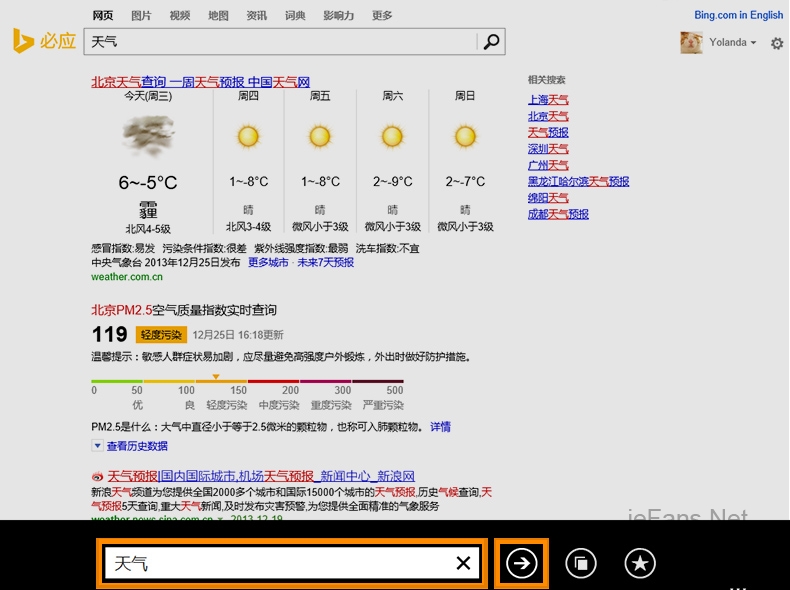
Task: Click the 周日 sun icon
Action: (x=465, y=136)
